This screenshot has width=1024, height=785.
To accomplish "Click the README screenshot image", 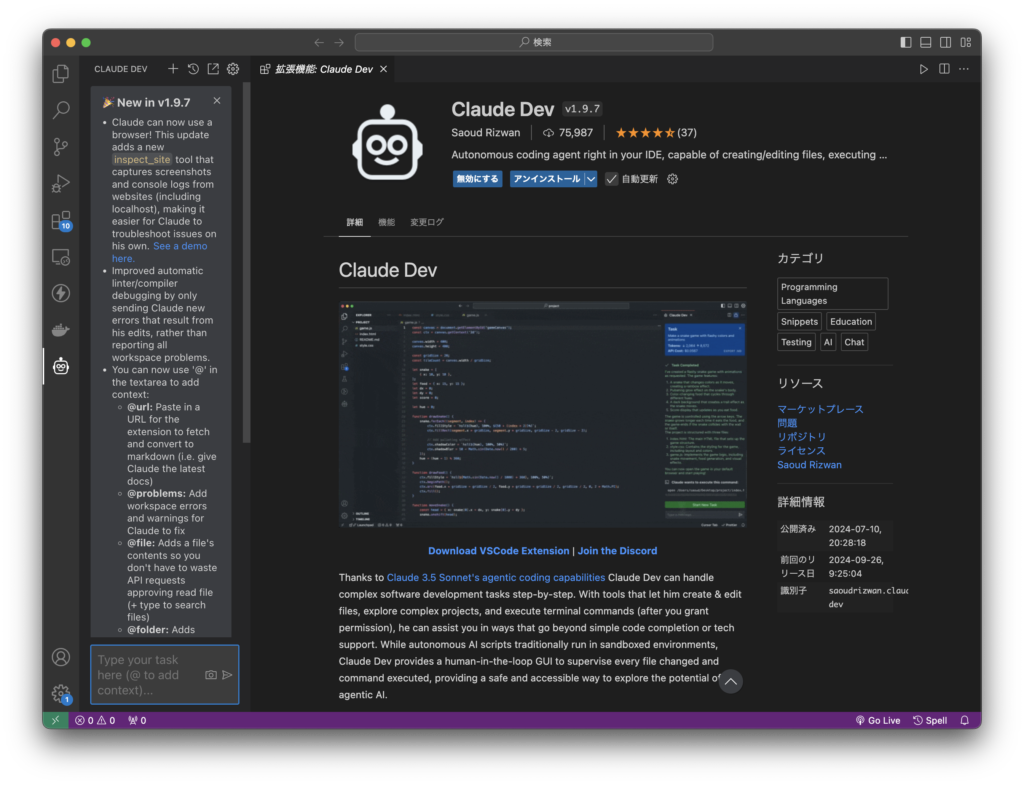I will pyautogui.click(x=542, y=415).
